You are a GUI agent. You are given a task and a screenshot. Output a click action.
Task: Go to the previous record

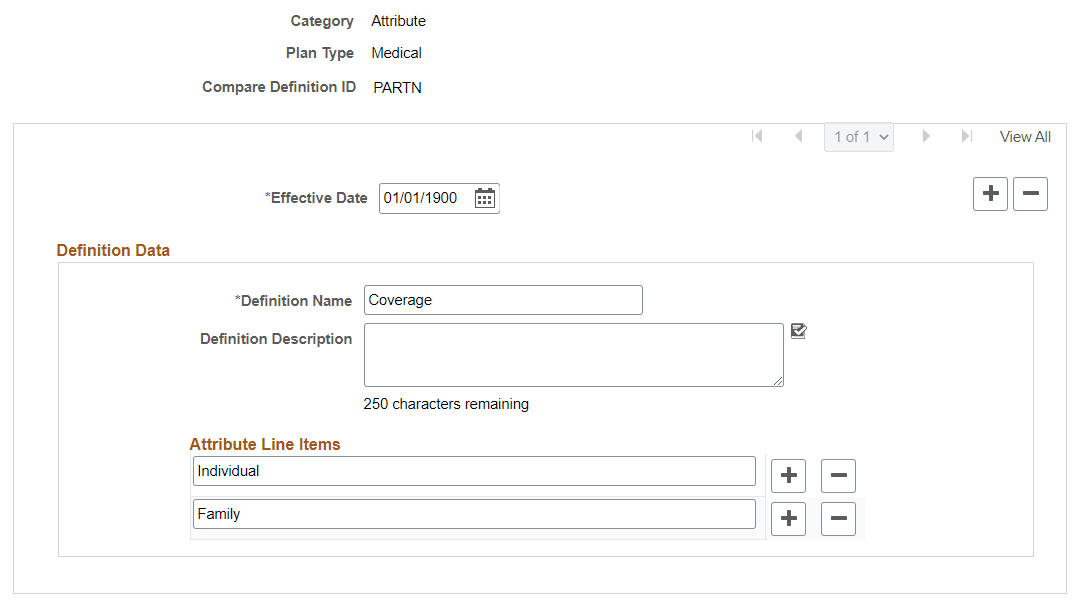pos(798,136)
